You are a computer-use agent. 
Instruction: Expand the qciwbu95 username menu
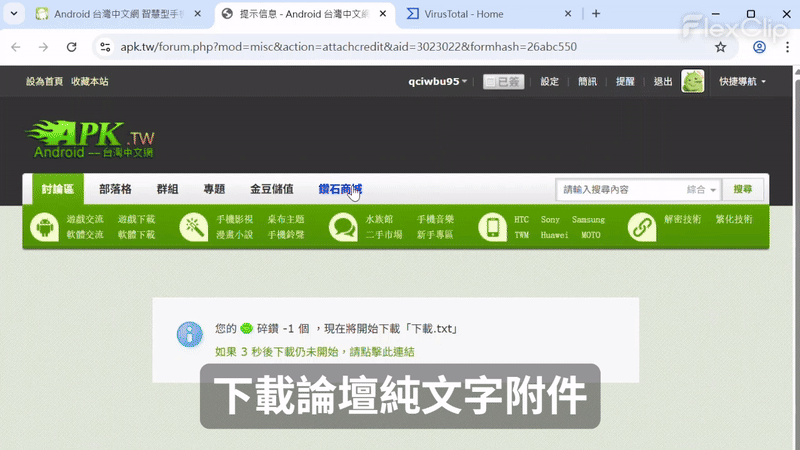point(438,82)
